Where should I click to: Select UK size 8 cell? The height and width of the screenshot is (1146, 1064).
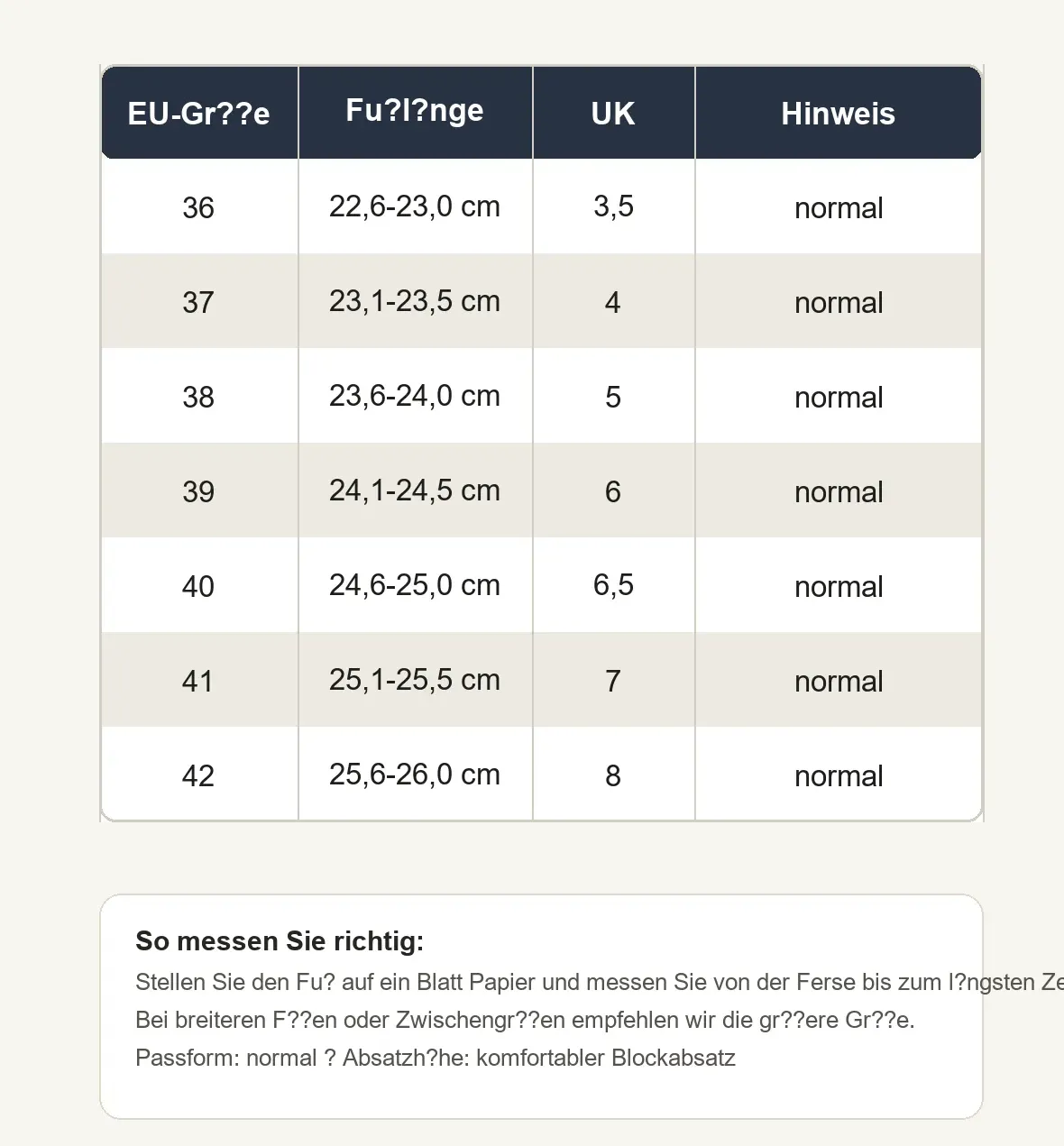click(614, 775)
